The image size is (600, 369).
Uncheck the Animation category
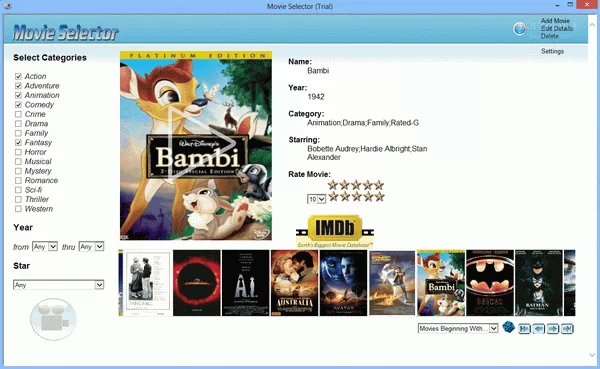[18, 95]
